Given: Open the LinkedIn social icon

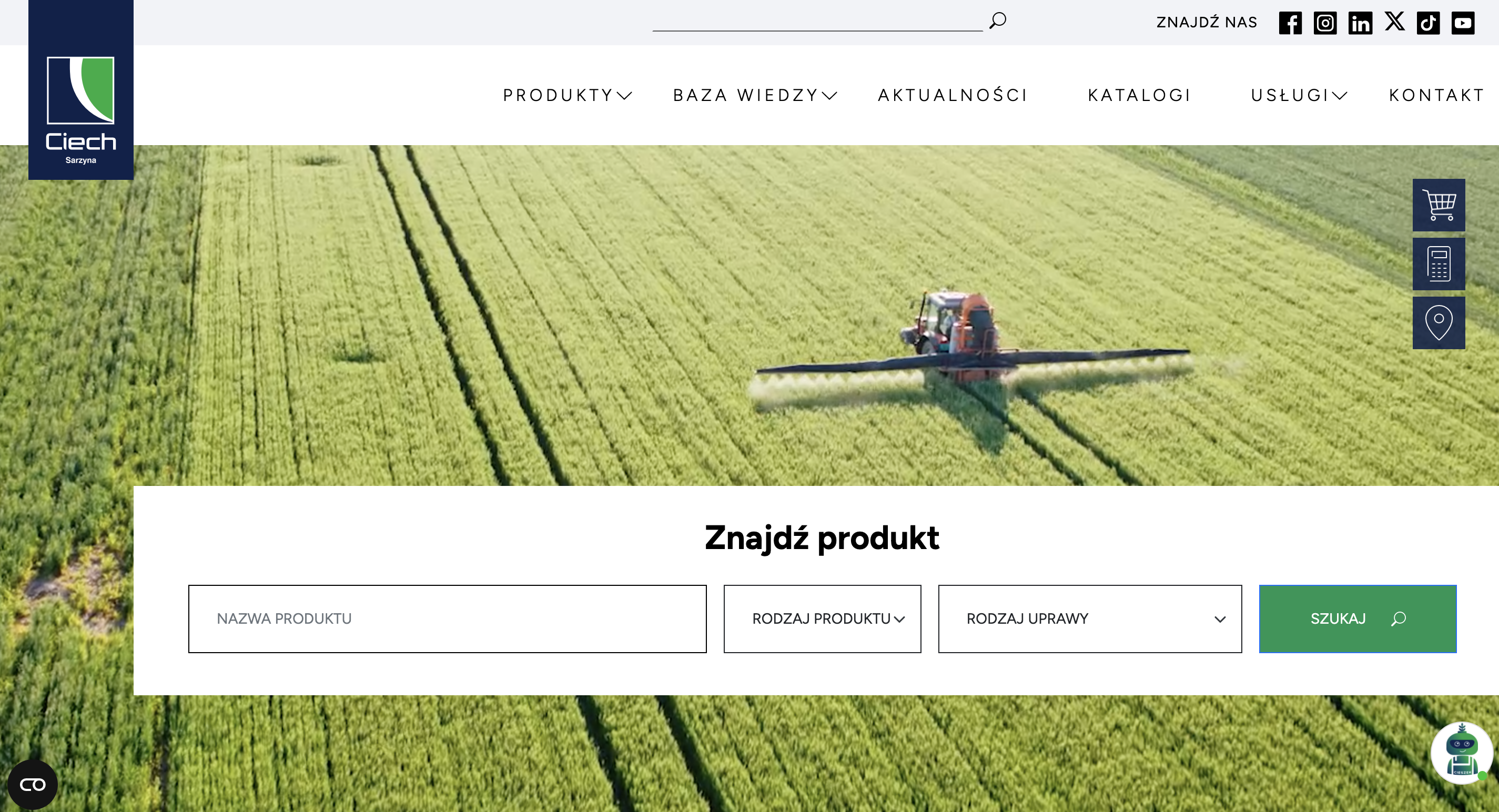Looking at the screenshot, I should click(1360, 23).
